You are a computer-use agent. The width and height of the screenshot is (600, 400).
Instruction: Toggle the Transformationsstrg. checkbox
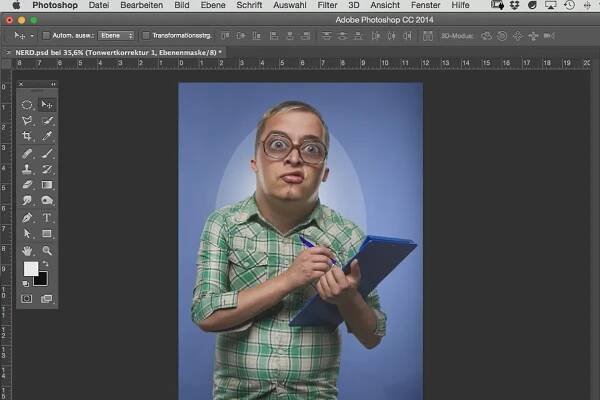144,35
